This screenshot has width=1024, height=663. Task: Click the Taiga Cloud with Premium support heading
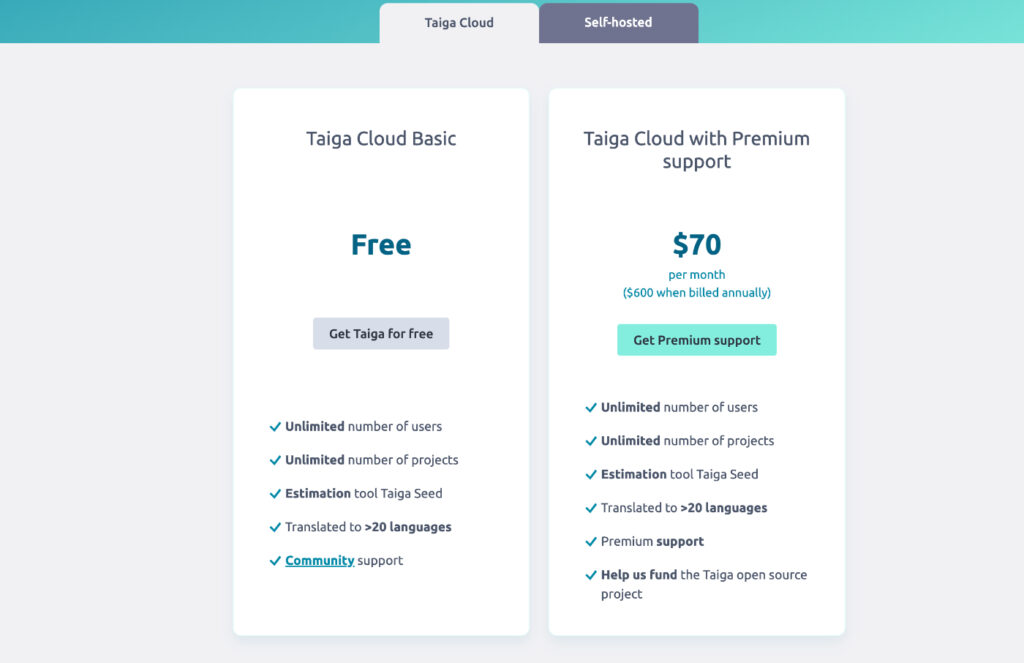[x=697, y=150]
